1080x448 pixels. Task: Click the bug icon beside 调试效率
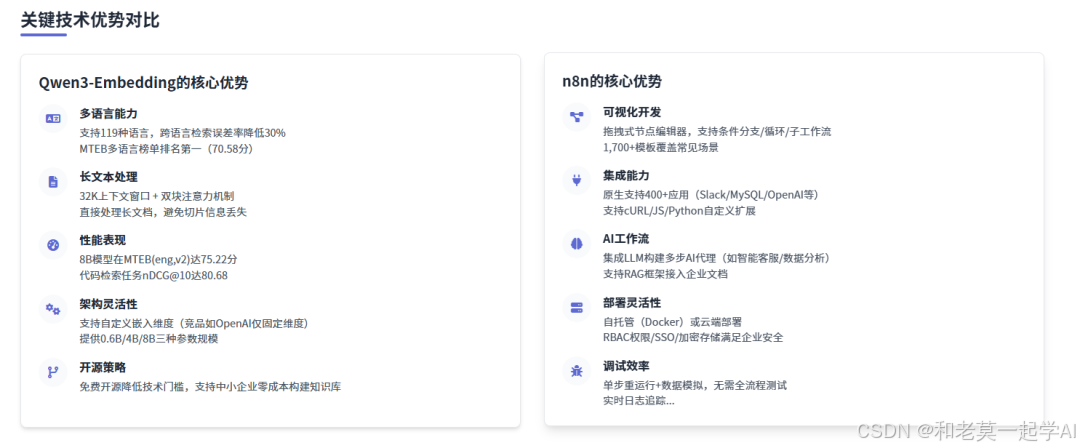(577, 371)
